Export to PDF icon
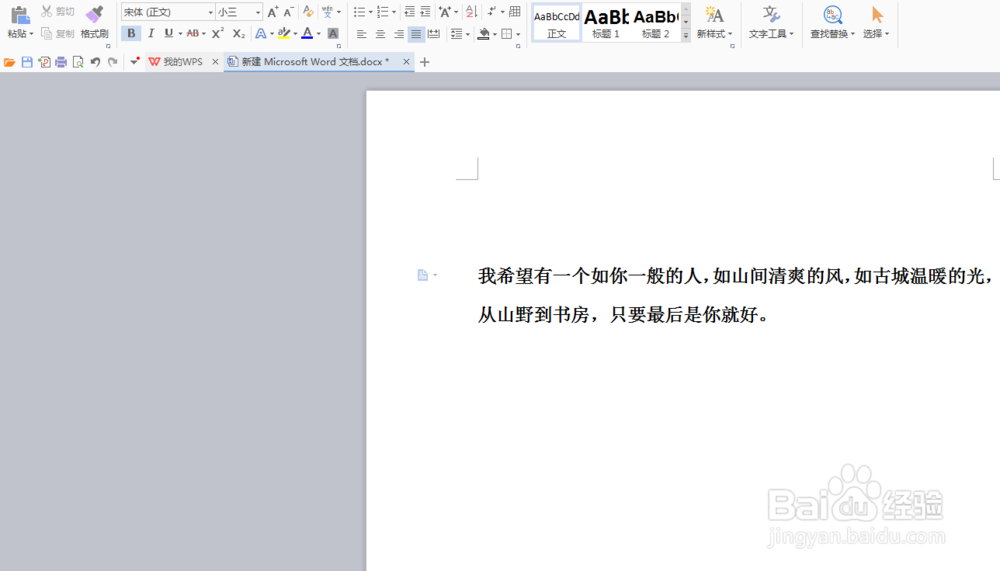 click(44, 62)
